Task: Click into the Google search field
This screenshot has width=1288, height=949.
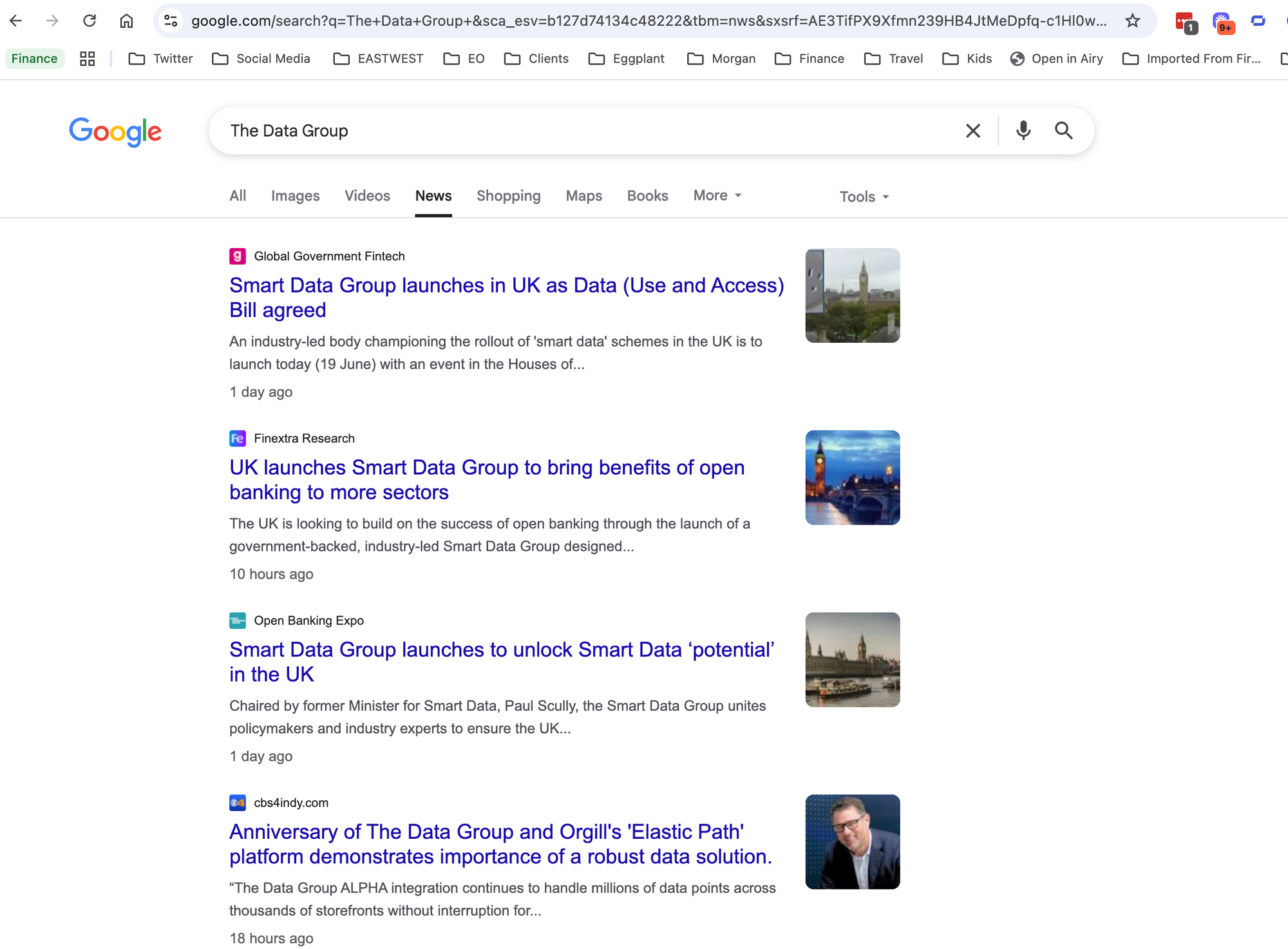Action: [580, 131]
